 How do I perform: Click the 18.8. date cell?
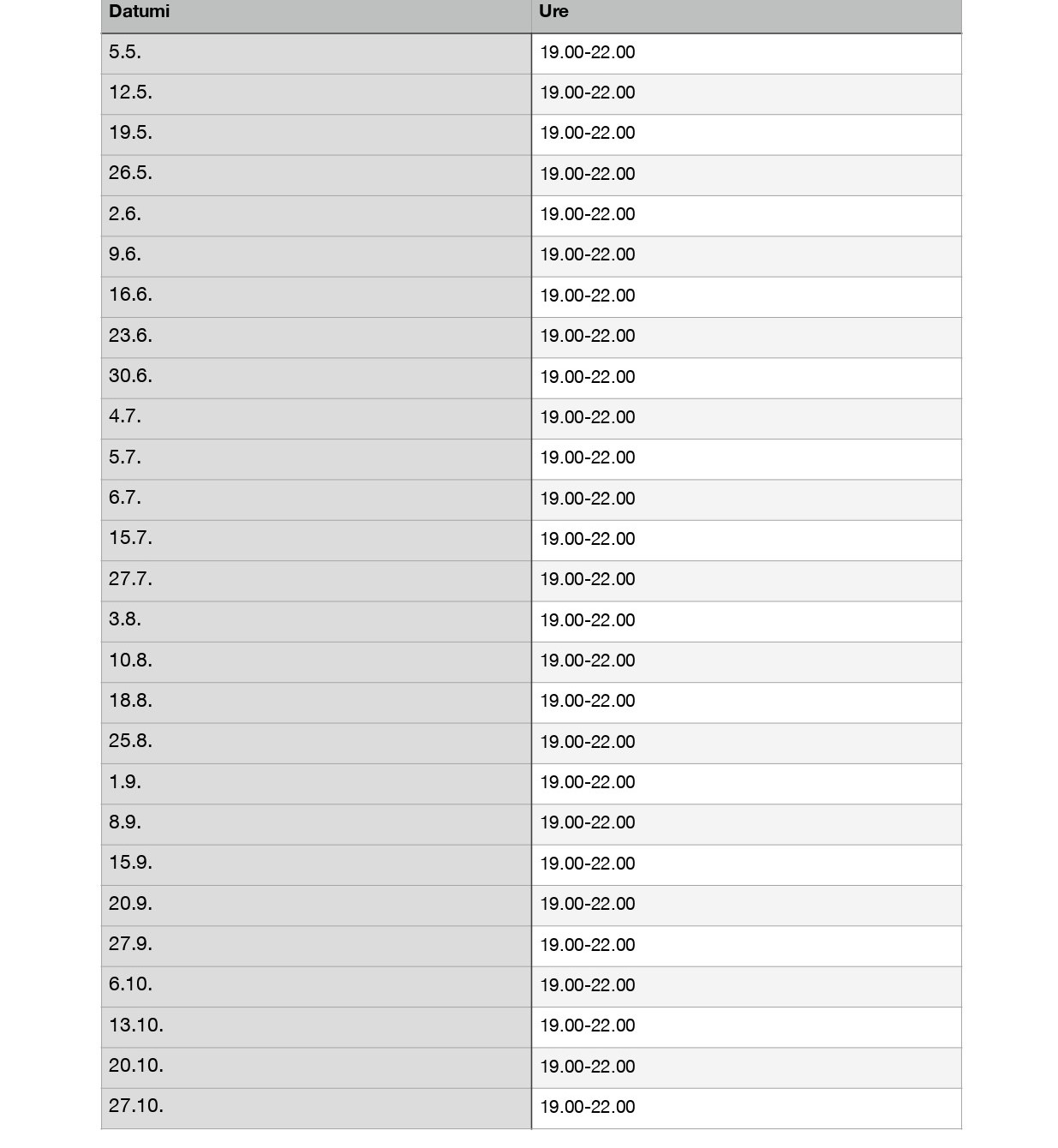[x=316, y=703]
